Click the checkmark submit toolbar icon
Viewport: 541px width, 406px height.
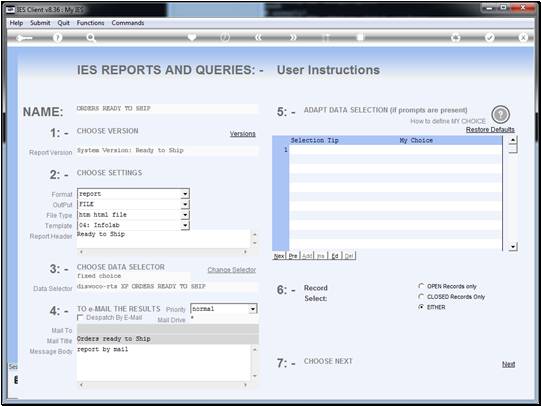tap(490, 37)
